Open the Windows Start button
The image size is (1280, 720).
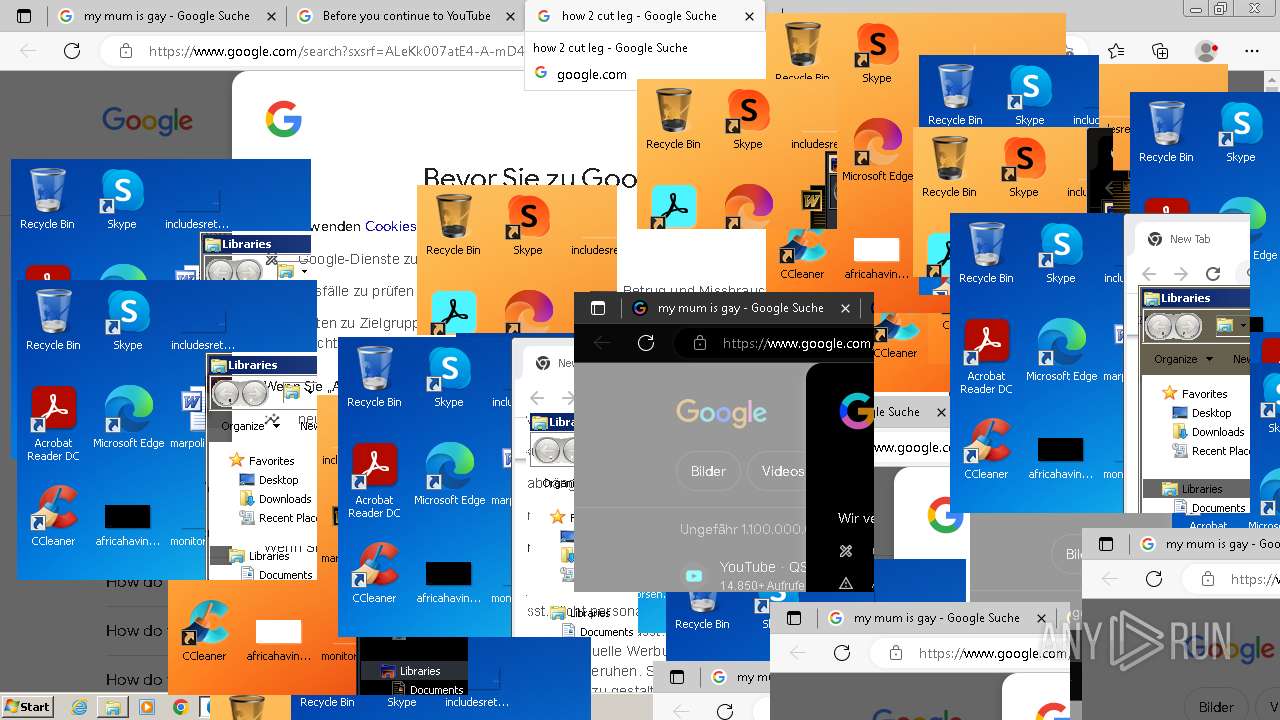(27, 707)
